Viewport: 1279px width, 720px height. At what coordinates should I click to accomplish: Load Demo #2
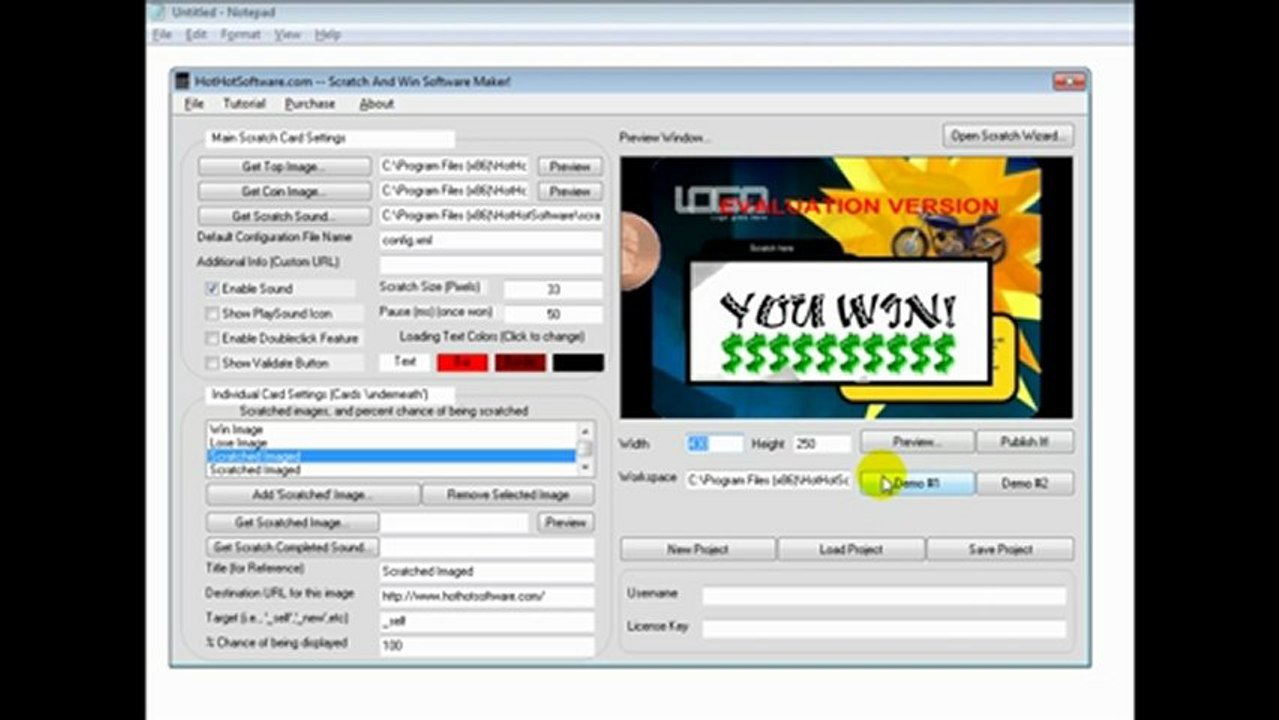coord(1025,483)
